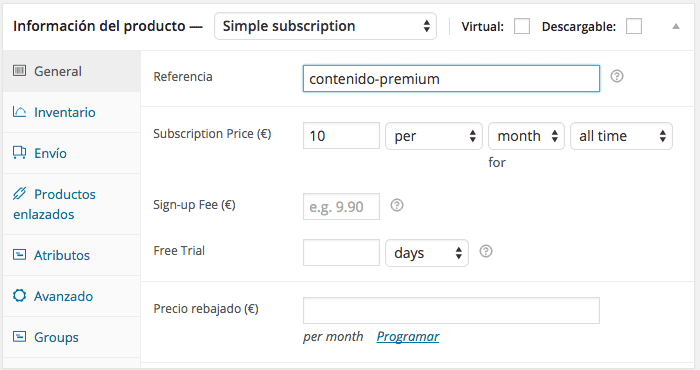Viewport: 700px width, 370px height.
Task: Click the Avanzado gear icon
Action: coord(19,295)
